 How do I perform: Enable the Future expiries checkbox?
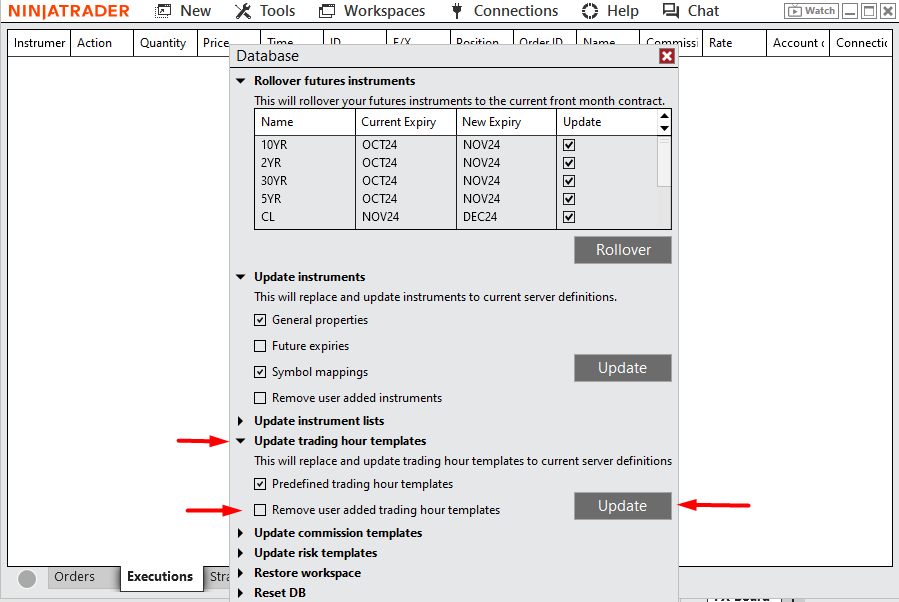click(261, 346)
